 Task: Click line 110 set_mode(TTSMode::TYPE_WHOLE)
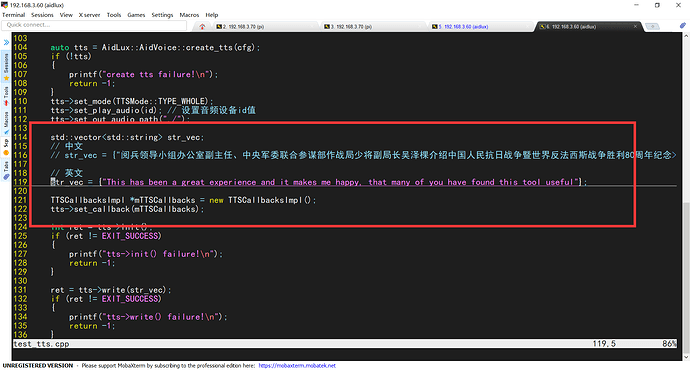[x=132, y=101]
